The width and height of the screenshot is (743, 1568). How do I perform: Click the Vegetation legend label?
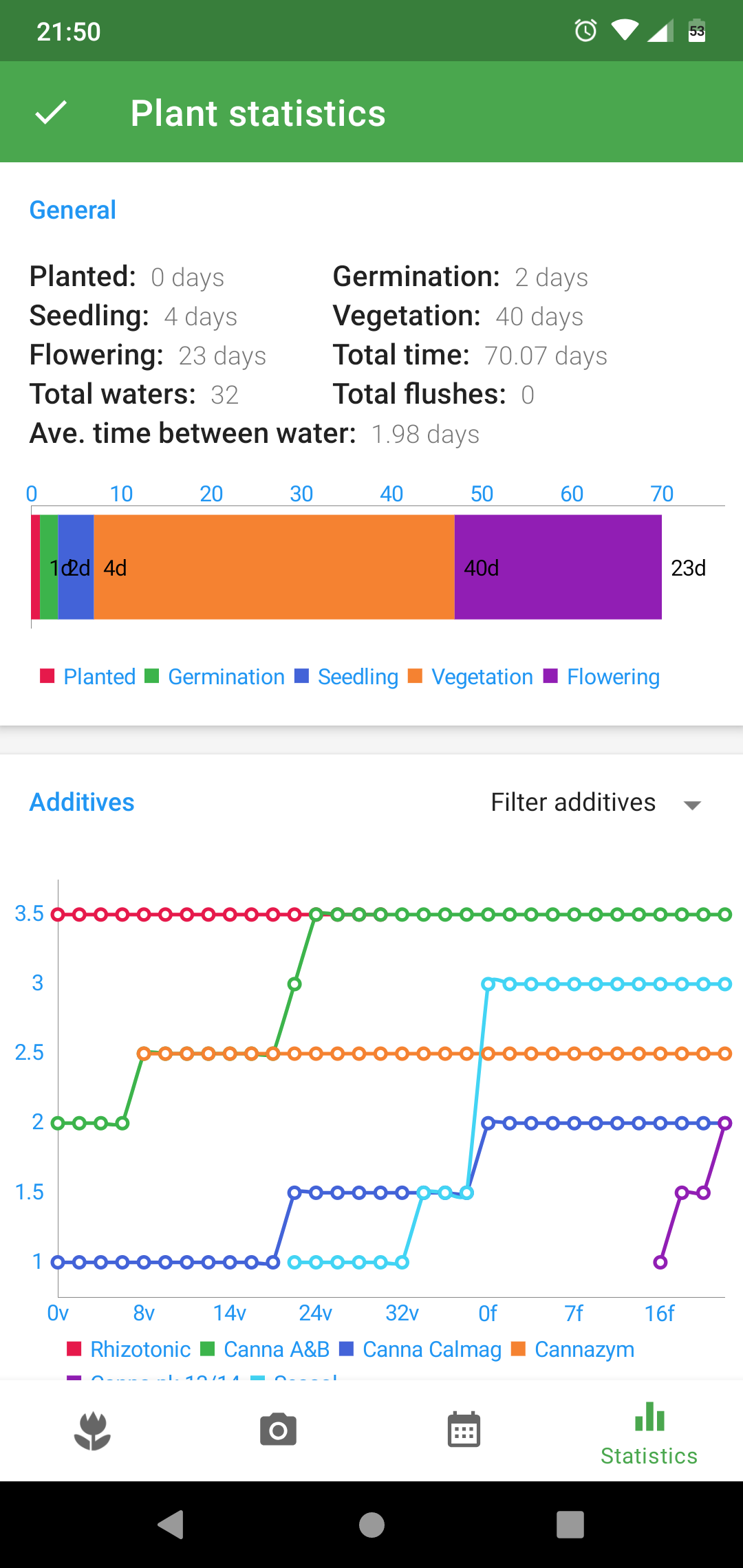(482, 677)
